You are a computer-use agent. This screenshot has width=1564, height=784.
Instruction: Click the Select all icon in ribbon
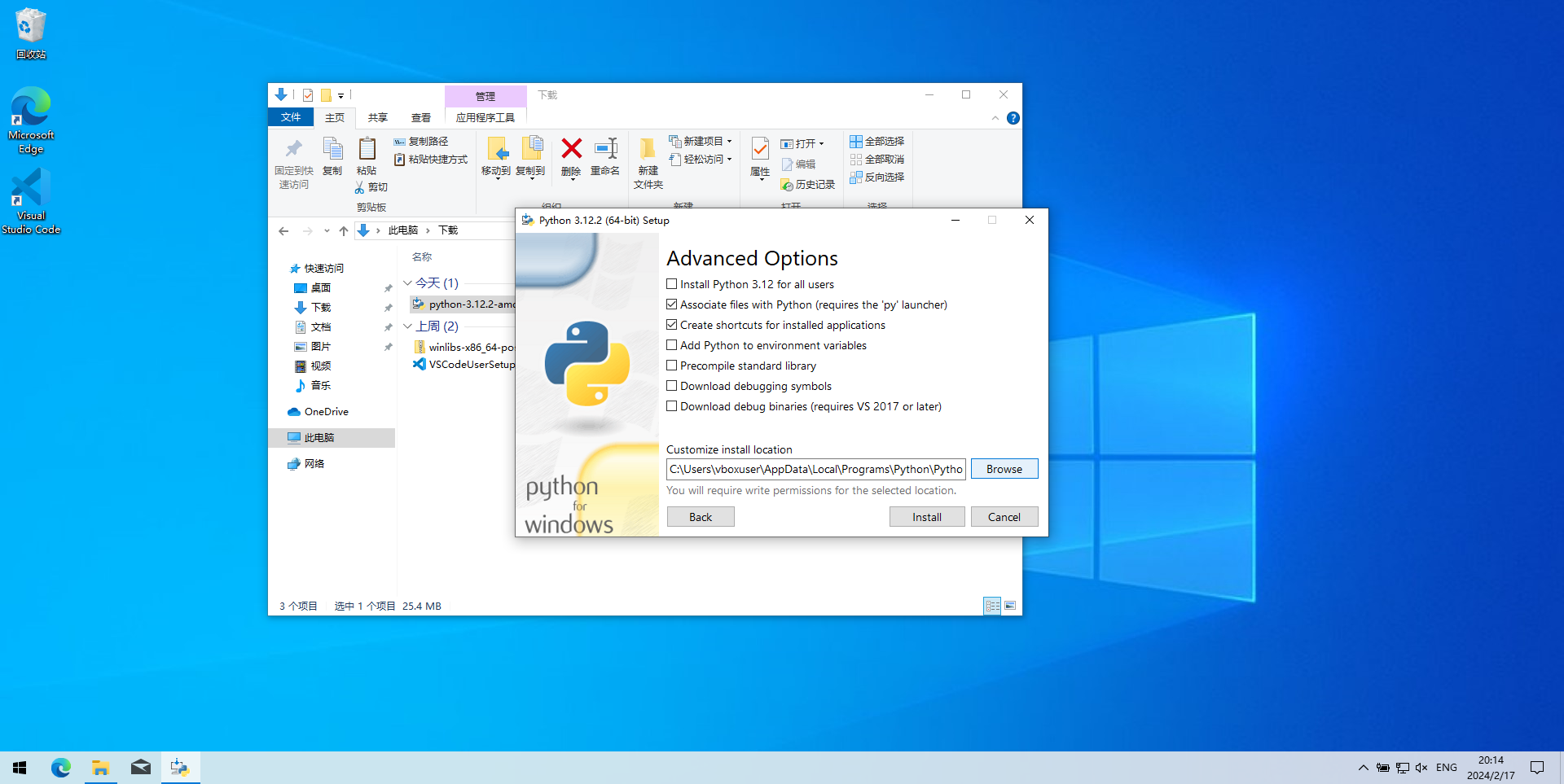click(x=856, y=142)
